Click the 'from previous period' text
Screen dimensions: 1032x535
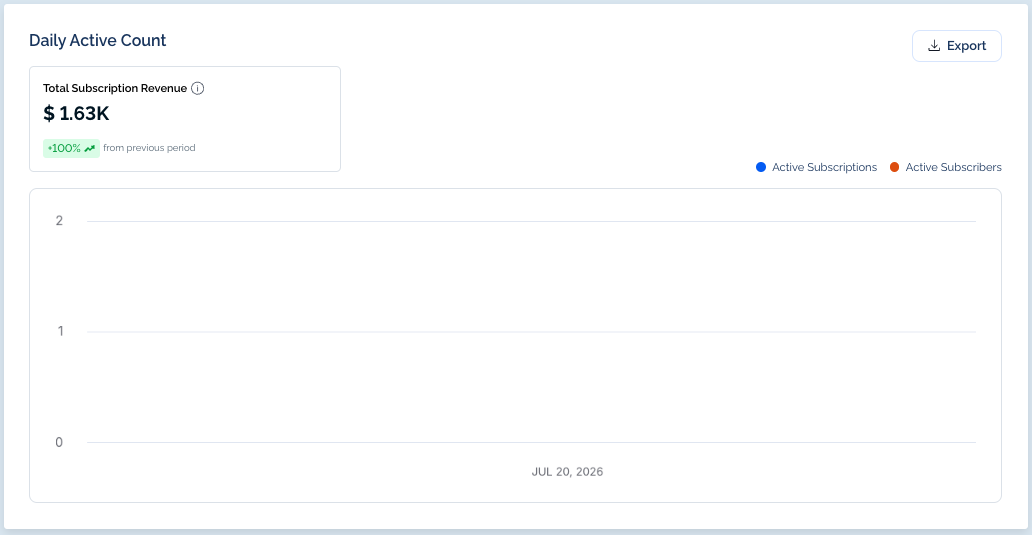click(x=149, y=148)
